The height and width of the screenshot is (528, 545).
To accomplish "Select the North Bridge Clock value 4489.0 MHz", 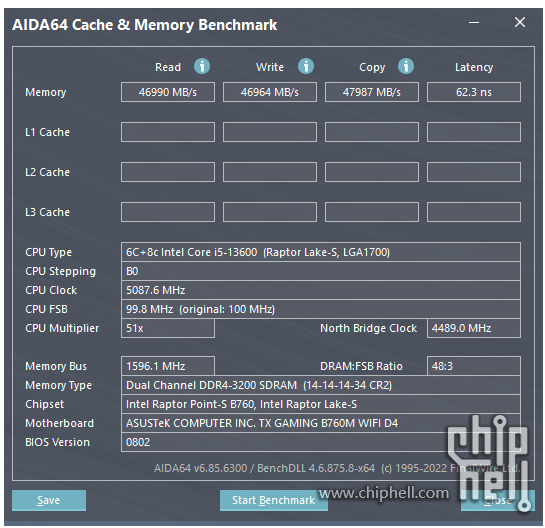I will [474, 328].
